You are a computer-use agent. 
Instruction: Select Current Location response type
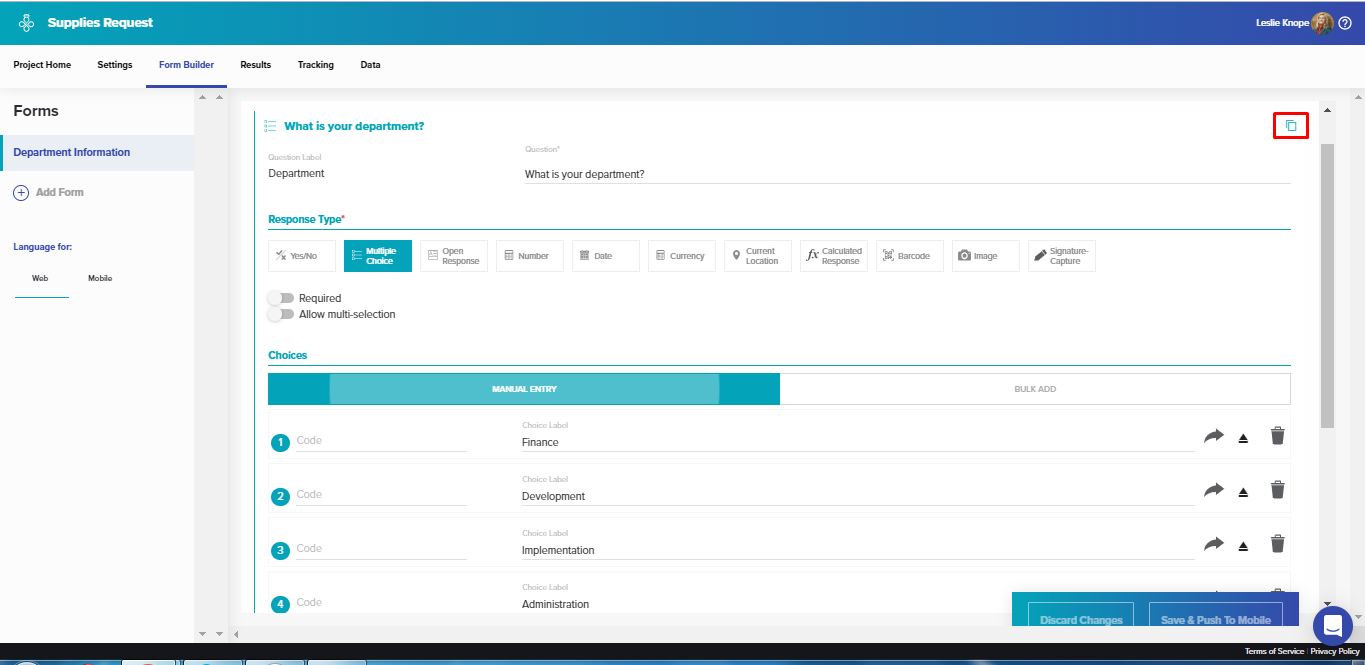(758, 256)
